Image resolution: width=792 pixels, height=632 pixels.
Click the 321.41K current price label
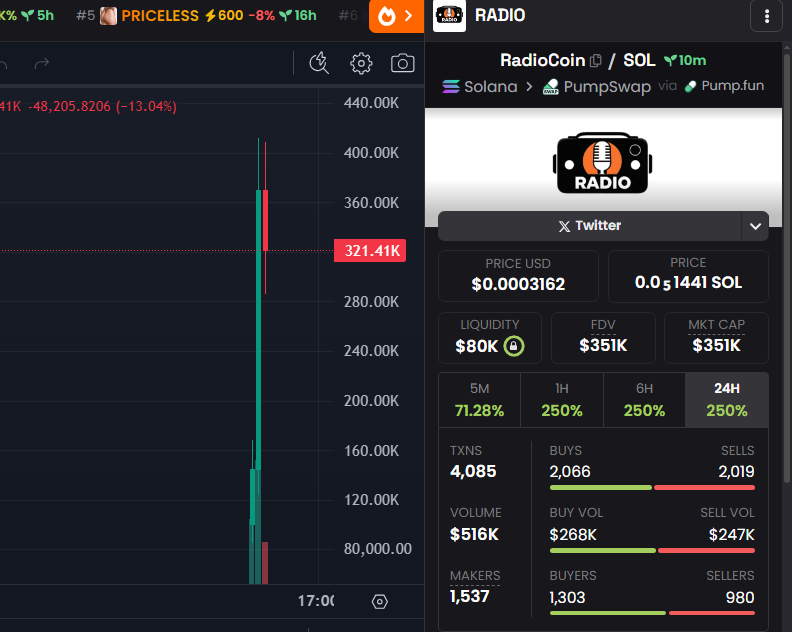point(370,251)
